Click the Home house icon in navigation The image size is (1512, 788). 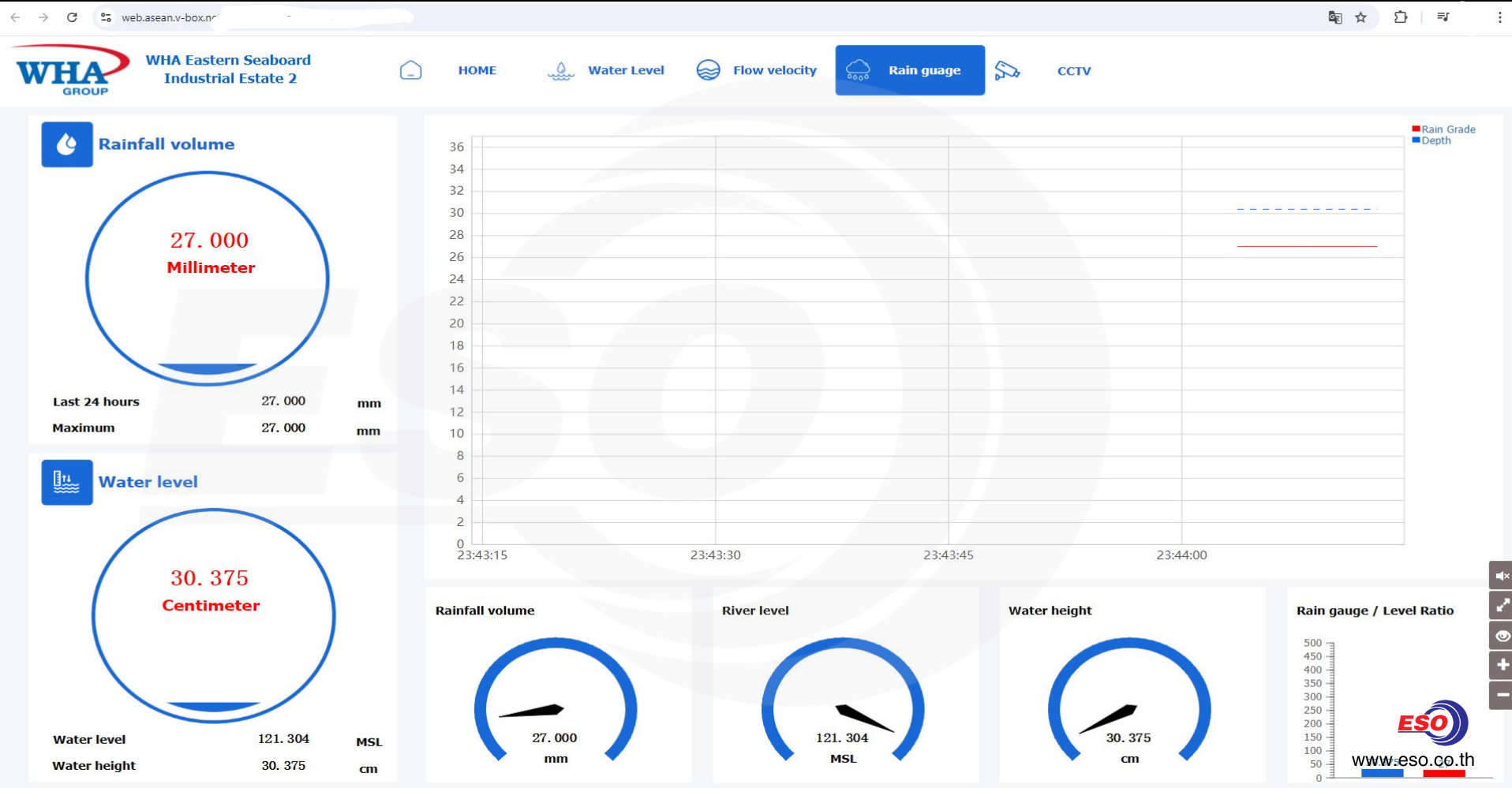[410, 70]
